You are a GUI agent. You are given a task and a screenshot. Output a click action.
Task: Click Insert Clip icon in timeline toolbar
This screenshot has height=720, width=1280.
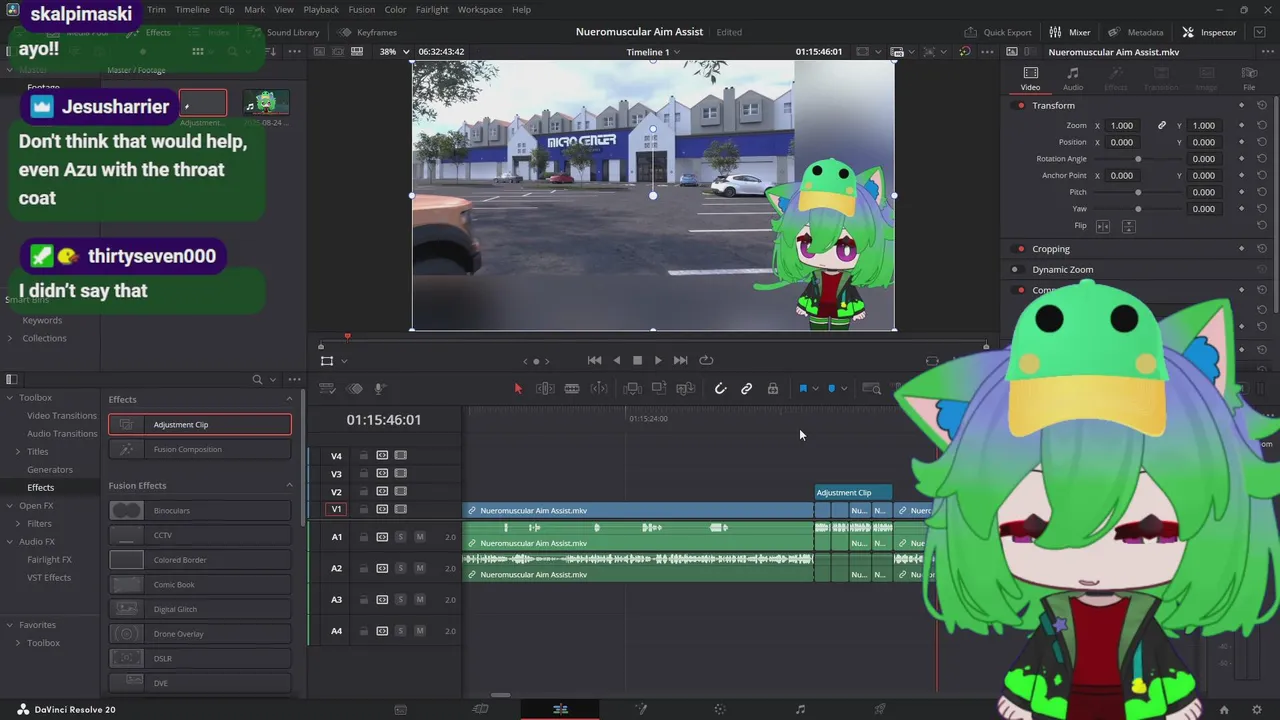(x=632, y=388)
